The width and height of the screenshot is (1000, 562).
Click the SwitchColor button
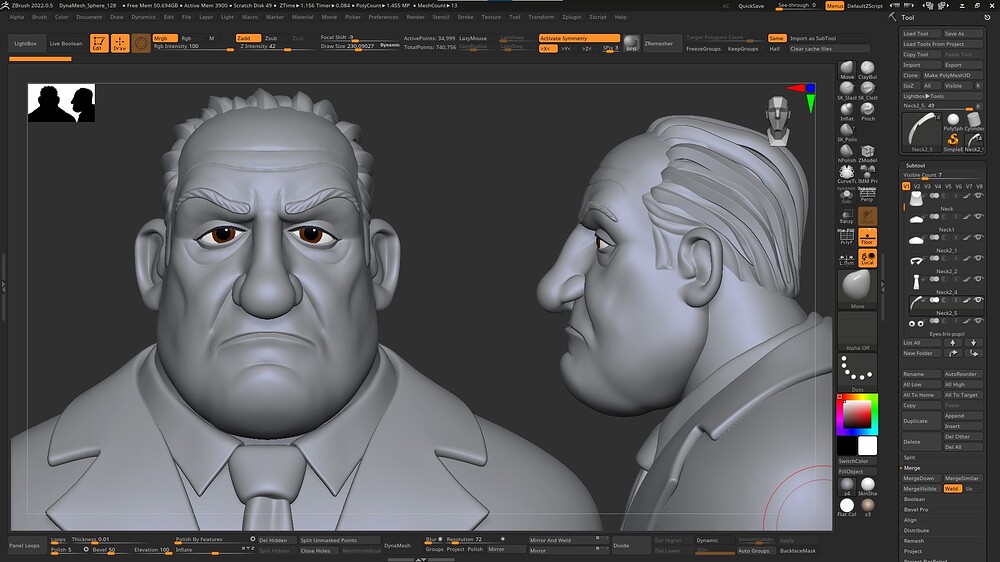[857, 461]
